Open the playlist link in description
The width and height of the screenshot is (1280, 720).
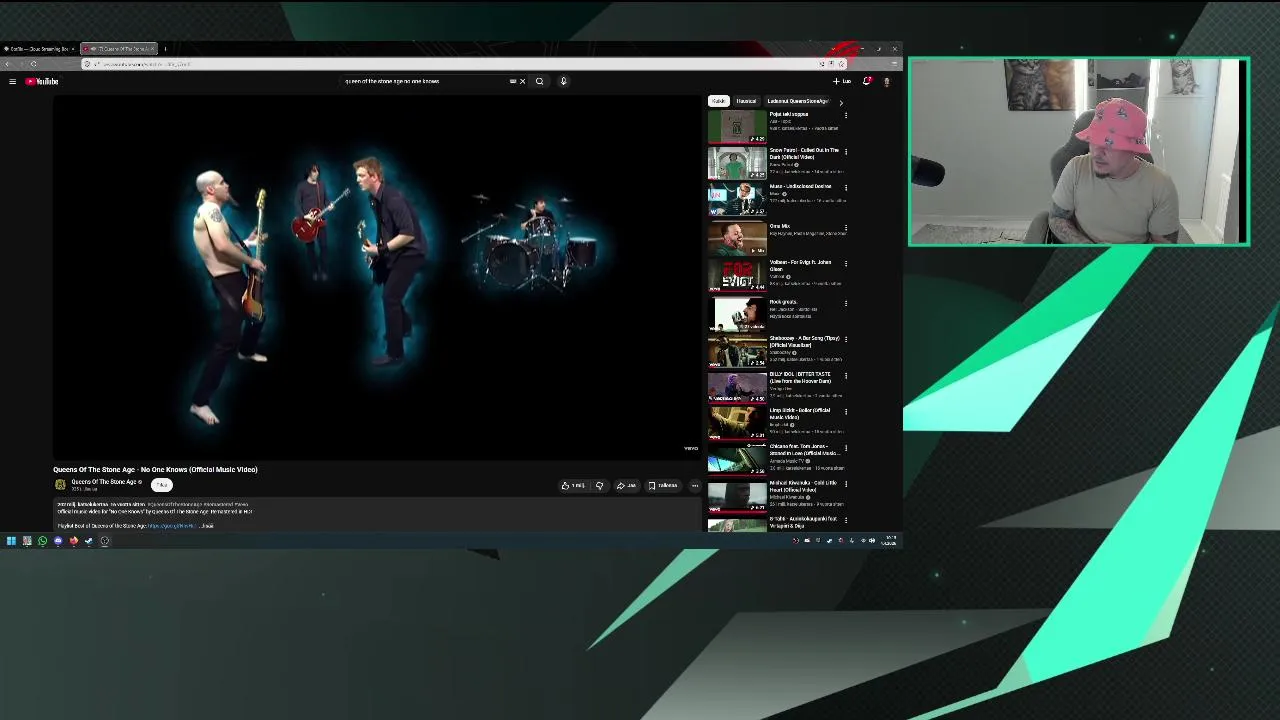(172, 525)
